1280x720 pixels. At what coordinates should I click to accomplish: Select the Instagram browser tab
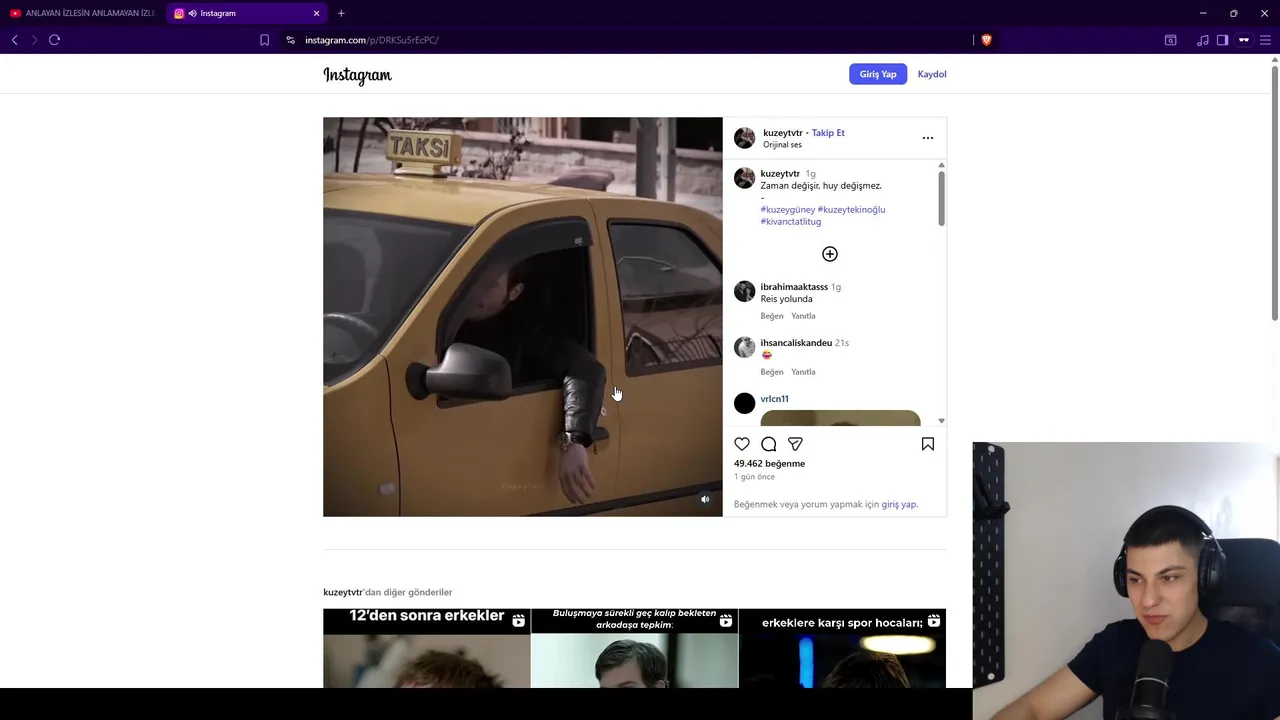[x=247, y=13]
